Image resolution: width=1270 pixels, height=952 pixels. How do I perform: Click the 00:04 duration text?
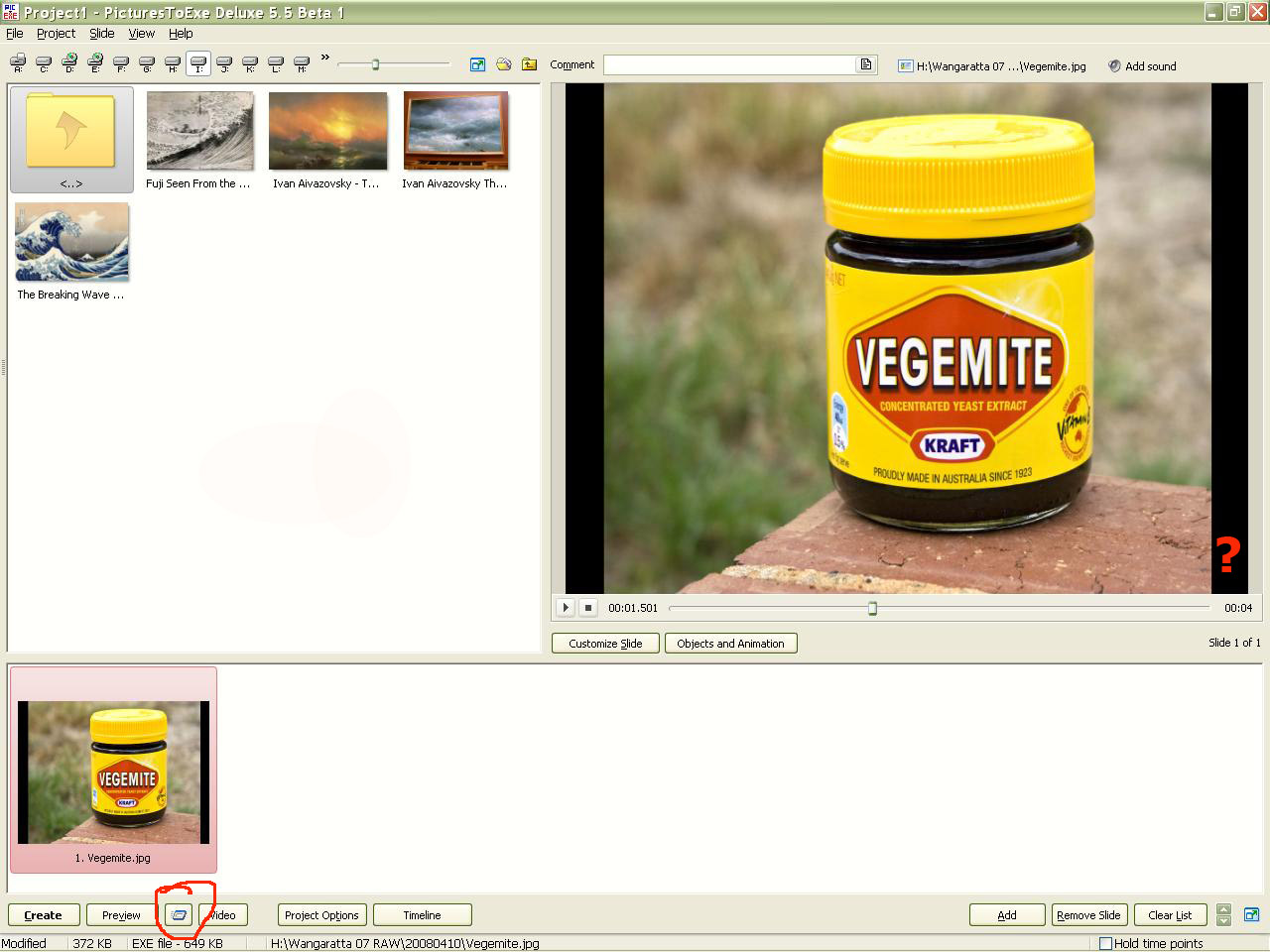1238,608
